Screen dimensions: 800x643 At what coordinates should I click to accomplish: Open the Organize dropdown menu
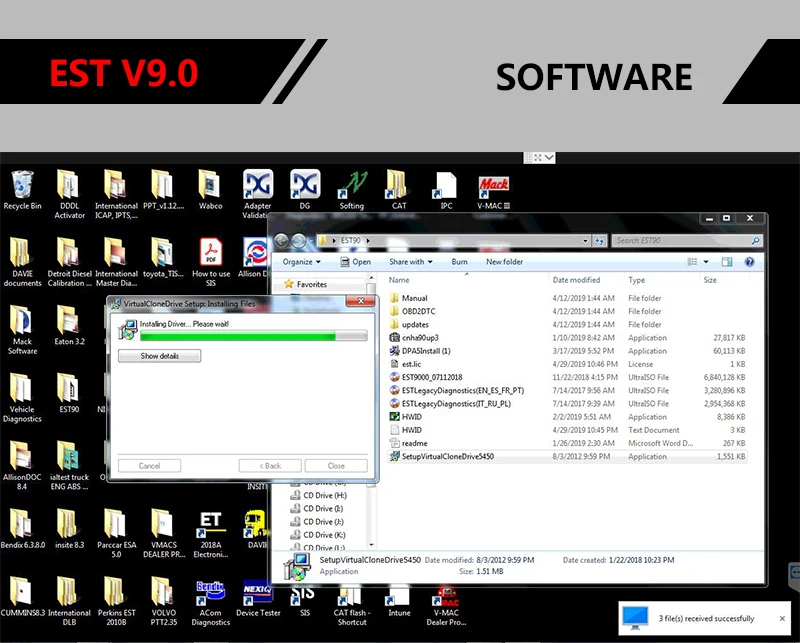coord(302,262)
